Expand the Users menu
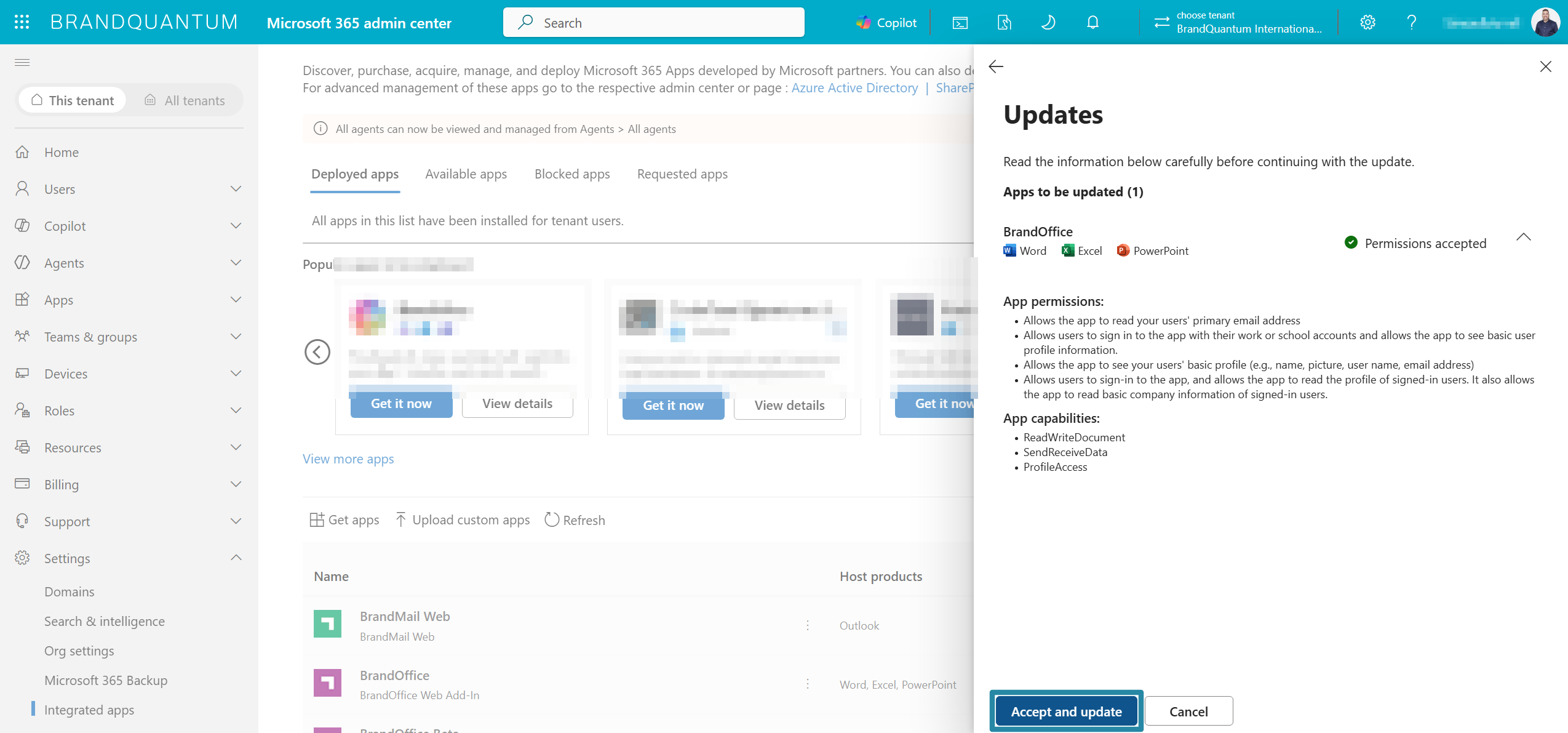 [236, 189]
